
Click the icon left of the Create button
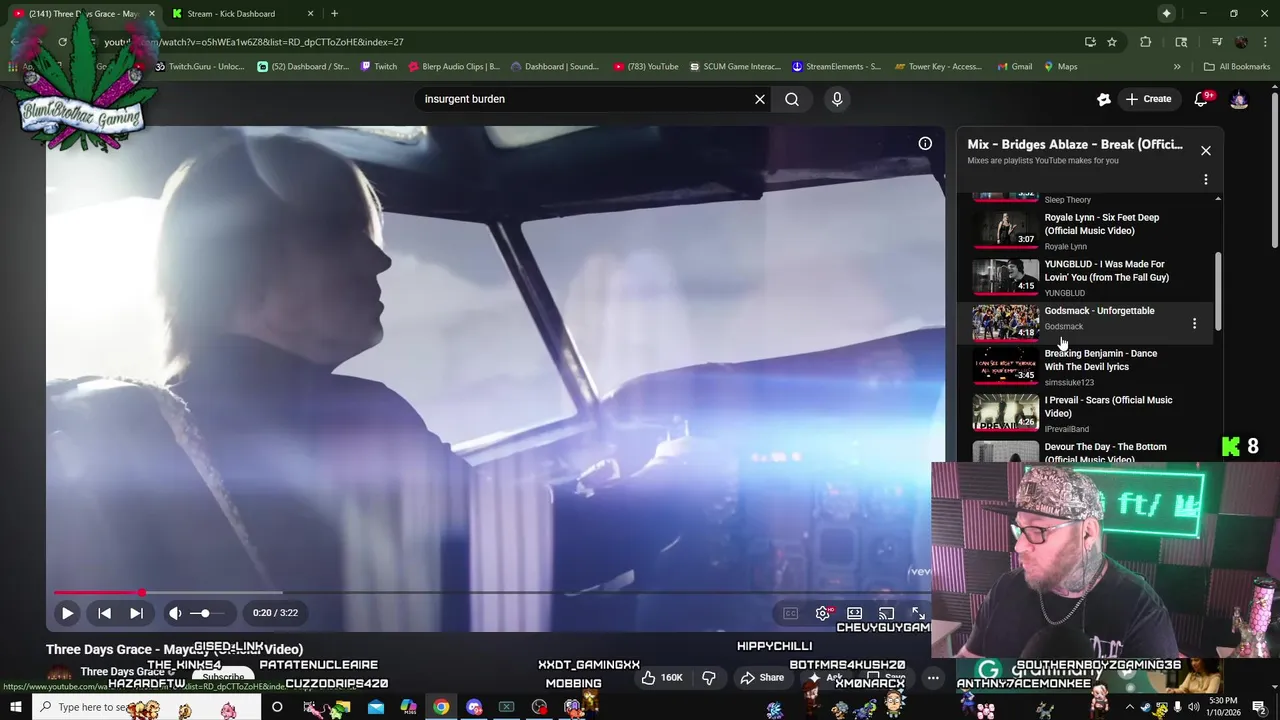coord(1104,99)
